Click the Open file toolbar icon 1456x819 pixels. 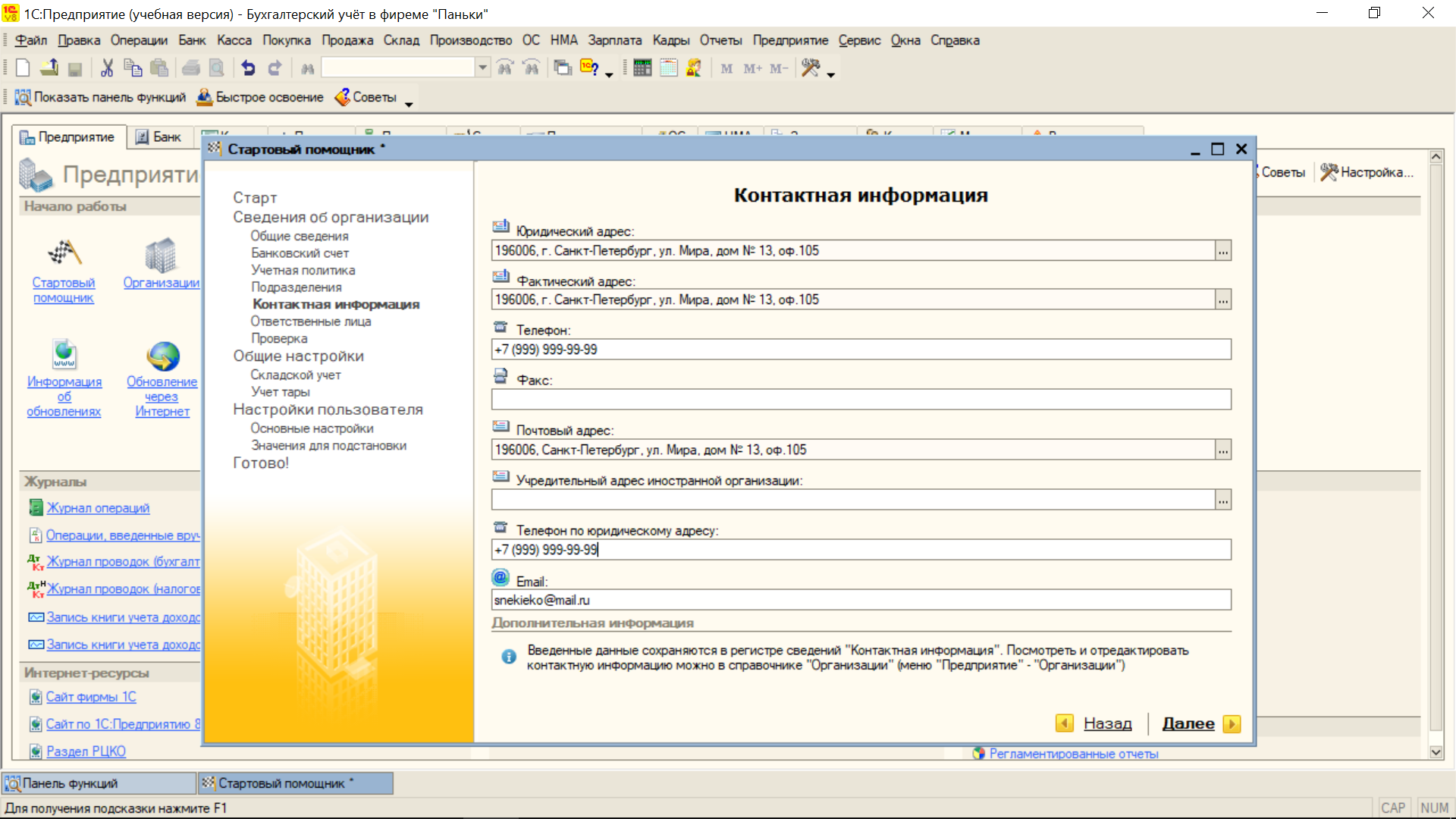coord(49,68)
